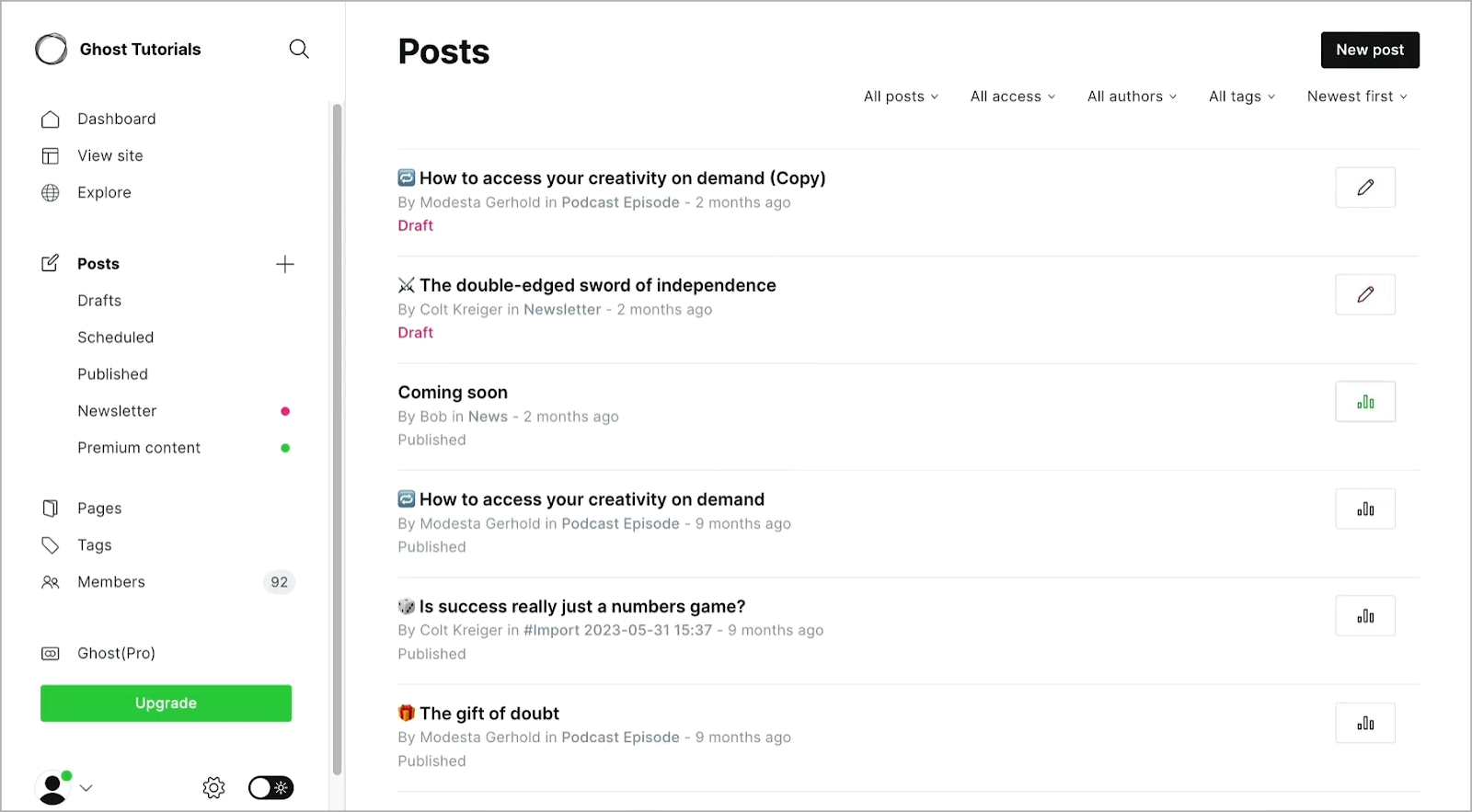Click the sidebar vertical scrollbar
The height and width of the screenshot is (812, 1472).
point(337,440)
